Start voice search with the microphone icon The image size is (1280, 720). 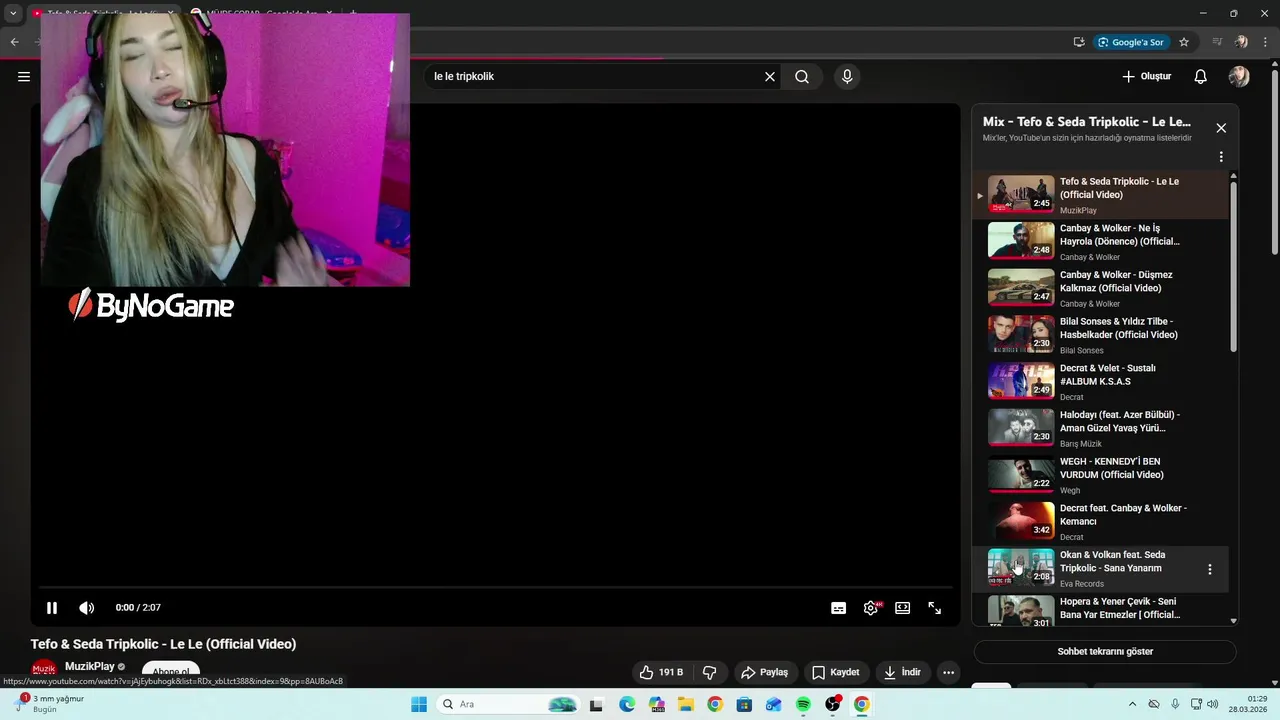pos(847,76)
